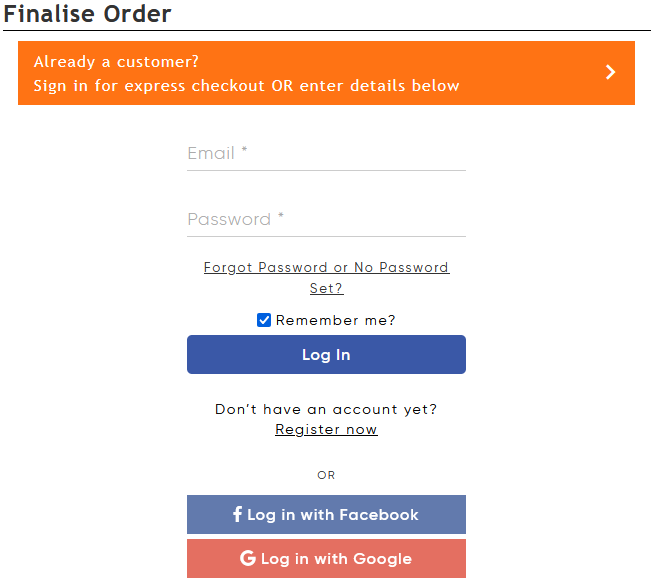
Task: Click the "Remember me?" label text
Action: point(336,320)
